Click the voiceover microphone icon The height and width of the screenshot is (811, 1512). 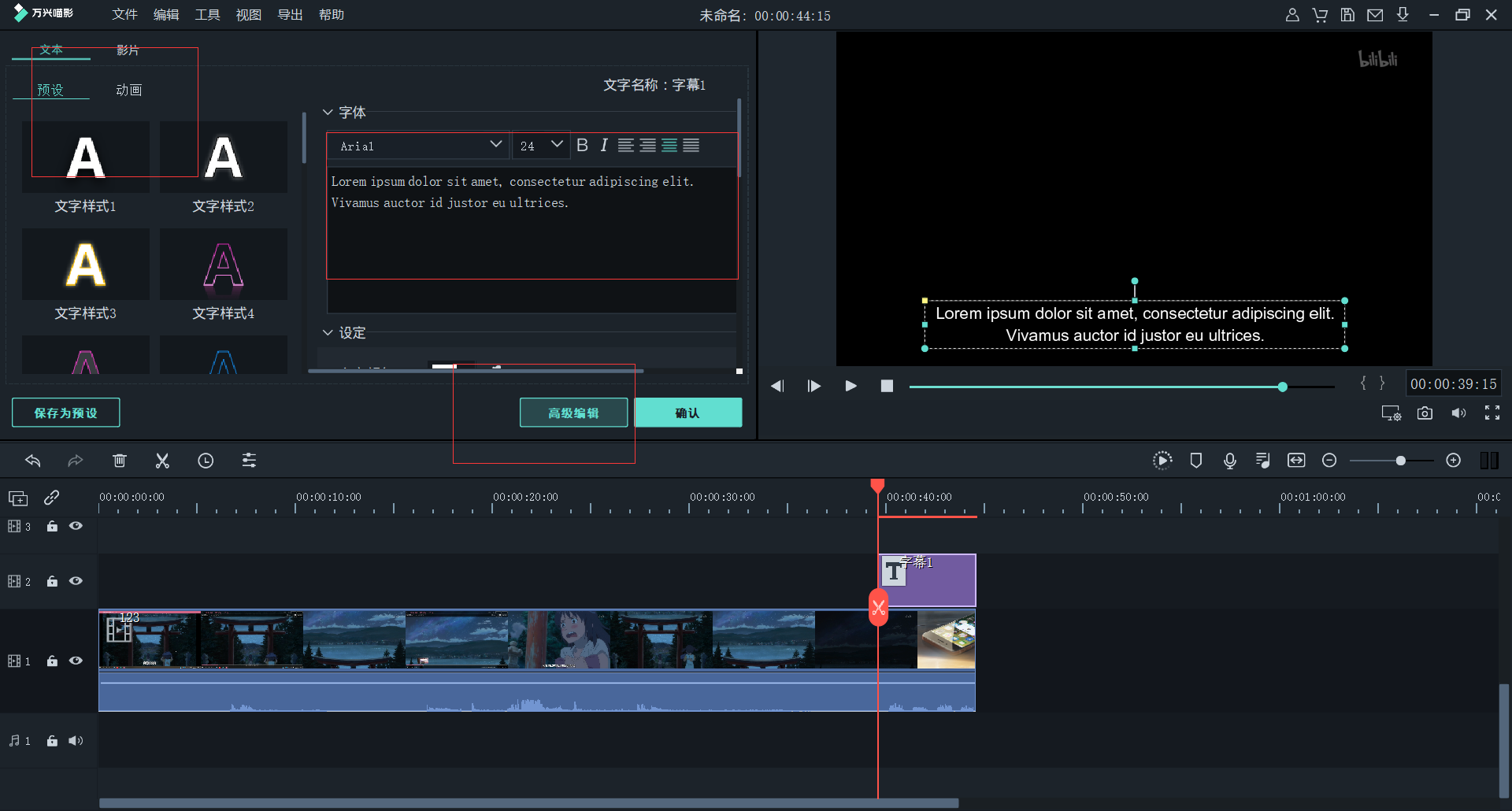pyautogui.click(x=1229, y=461)
